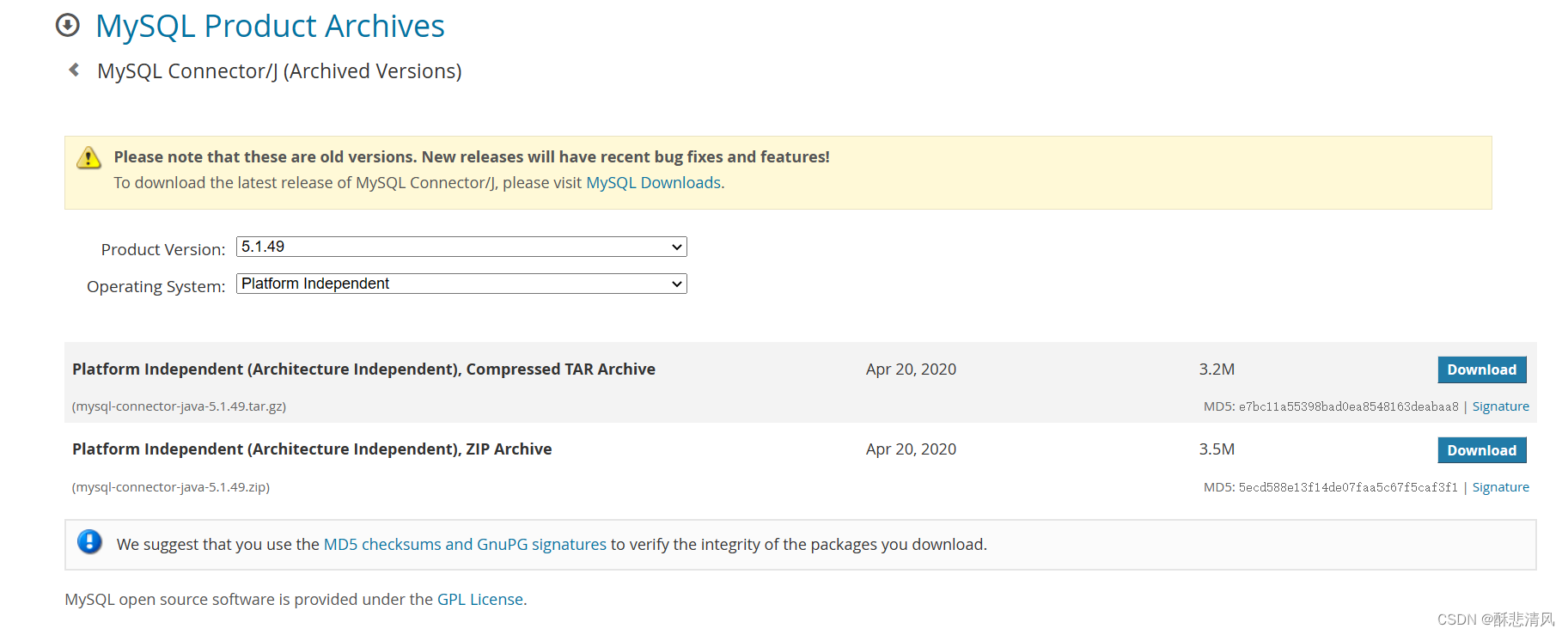Visit the MySQL Downloads link
1568x635 pixels.
click(653, 183)
